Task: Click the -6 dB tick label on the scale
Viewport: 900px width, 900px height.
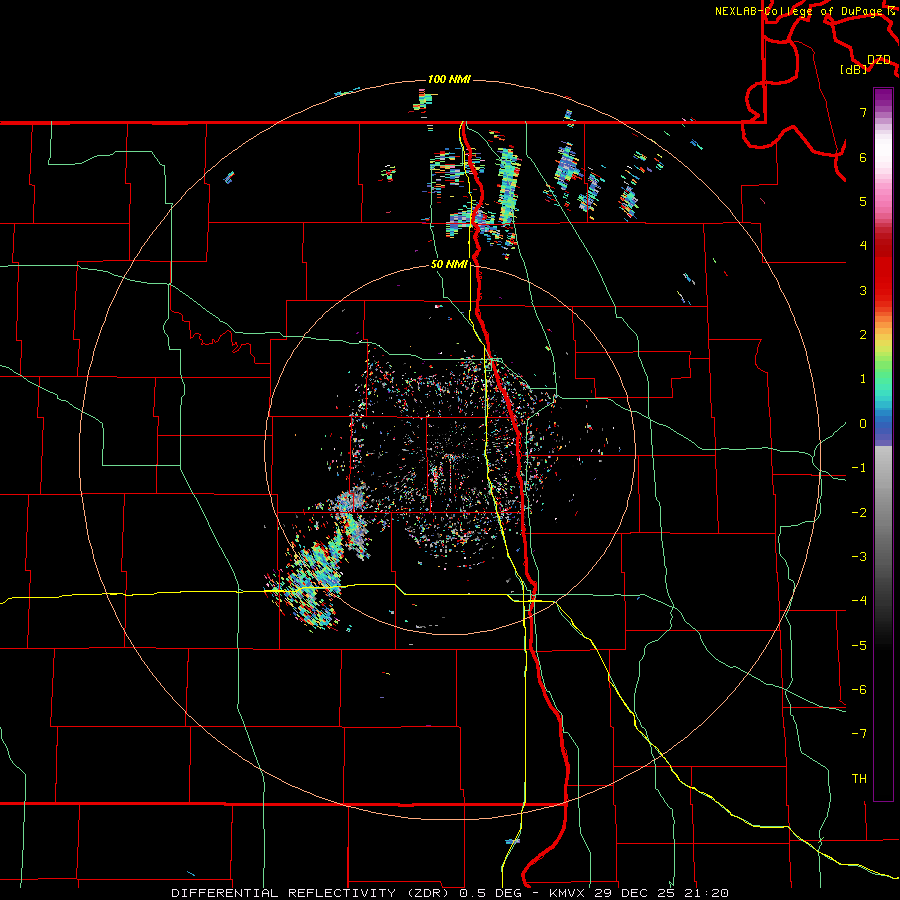Action: coord(859,690)
